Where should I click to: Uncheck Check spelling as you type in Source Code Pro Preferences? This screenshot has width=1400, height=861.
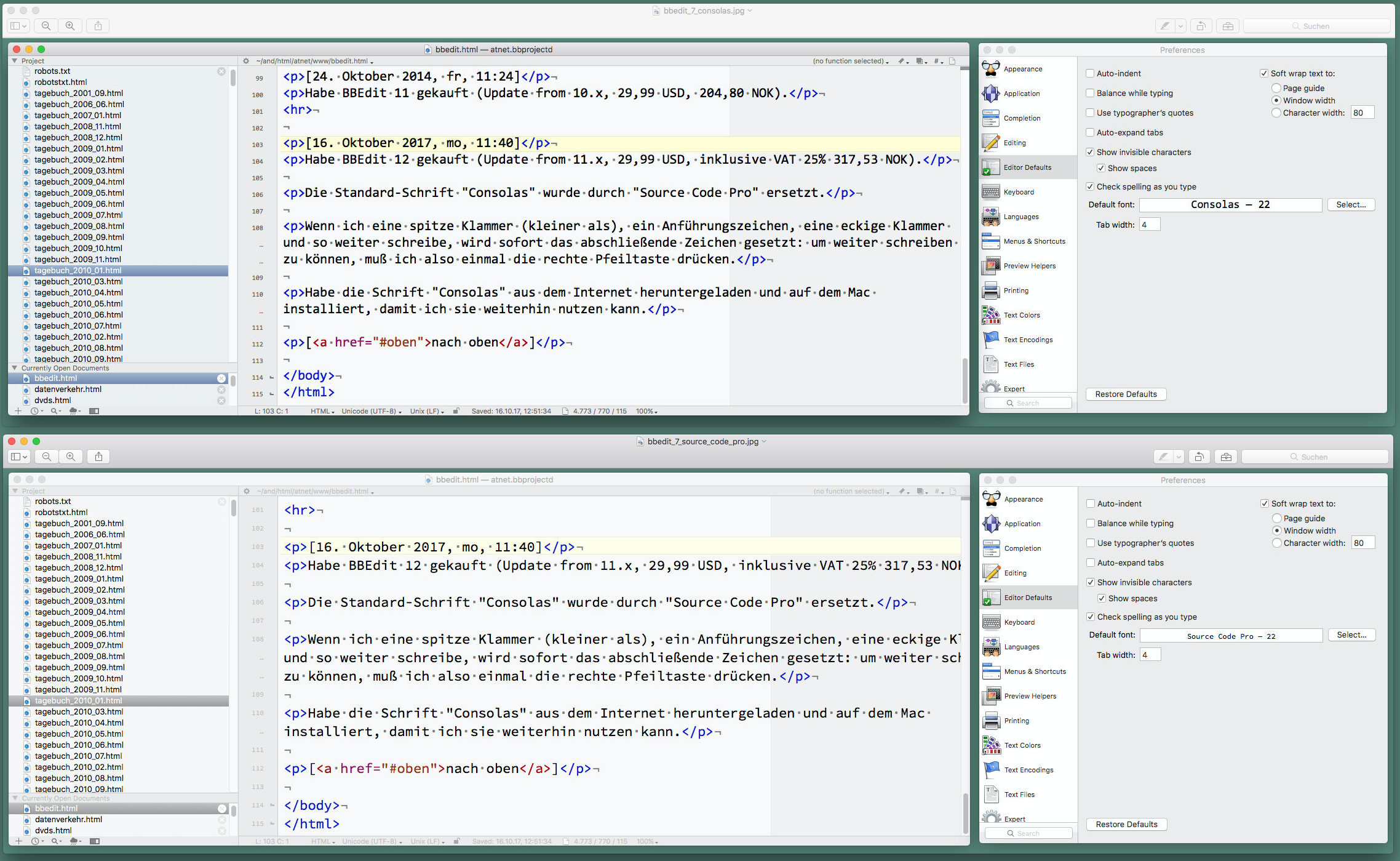click(x=1091, y=617)
